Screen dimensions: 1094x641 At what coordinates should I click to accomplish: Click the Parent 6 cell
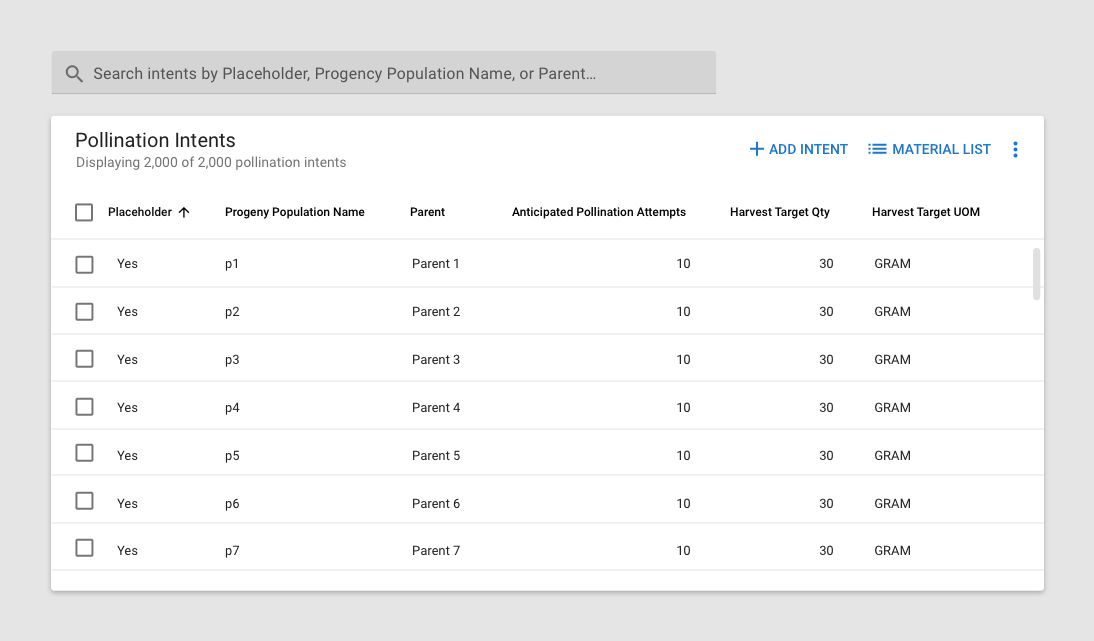[x=436, y=504]
